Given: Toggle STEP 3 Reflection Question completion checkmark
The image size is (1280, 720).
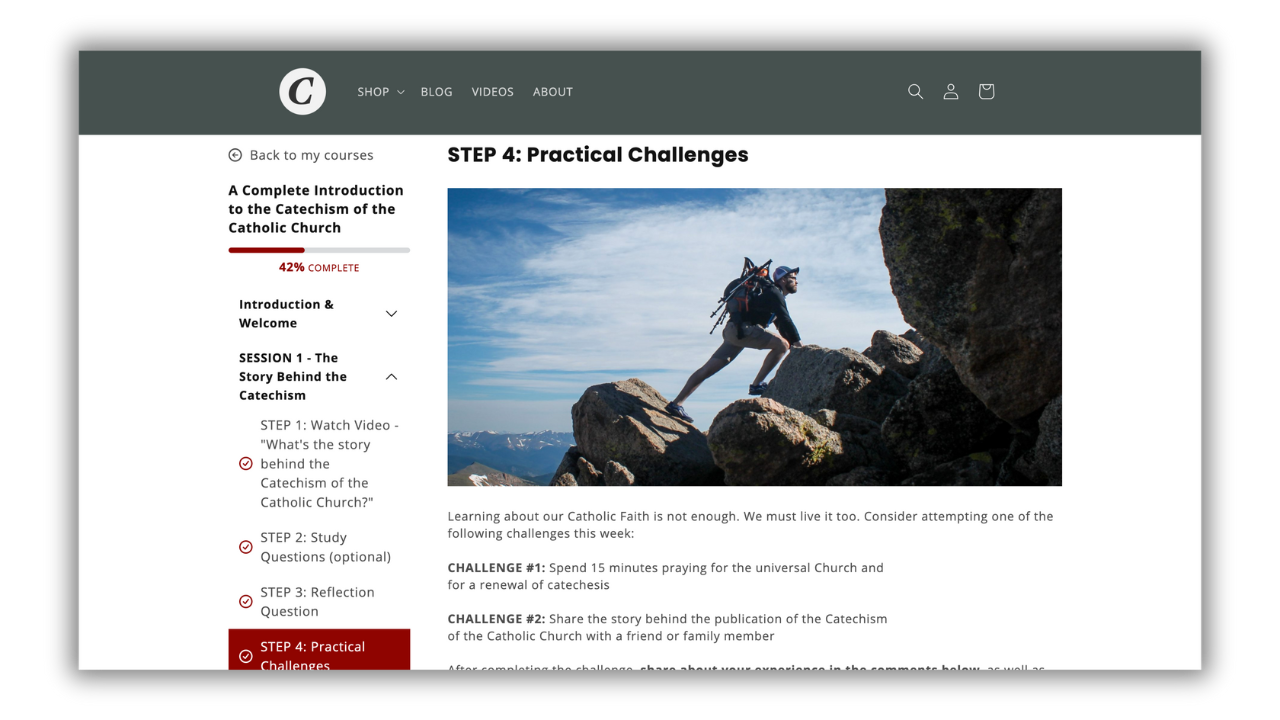Looking at the screenshot, I should (246, 602).
